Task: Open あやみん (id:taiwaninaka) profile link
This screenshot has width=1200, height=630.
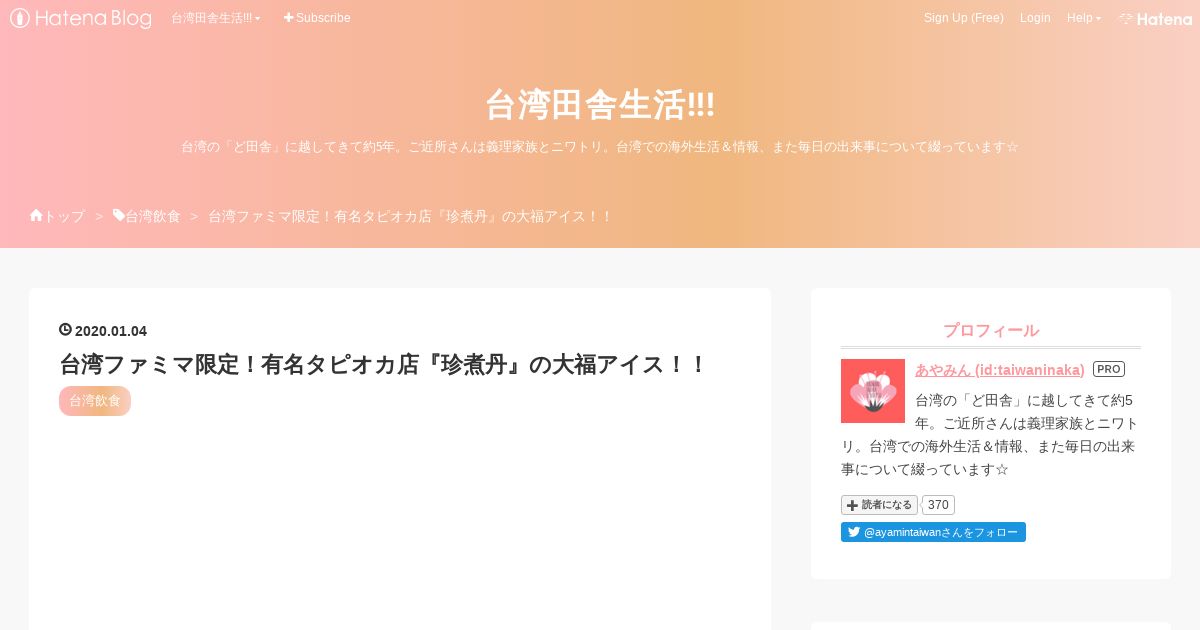Action: [x=1000, y=370]
